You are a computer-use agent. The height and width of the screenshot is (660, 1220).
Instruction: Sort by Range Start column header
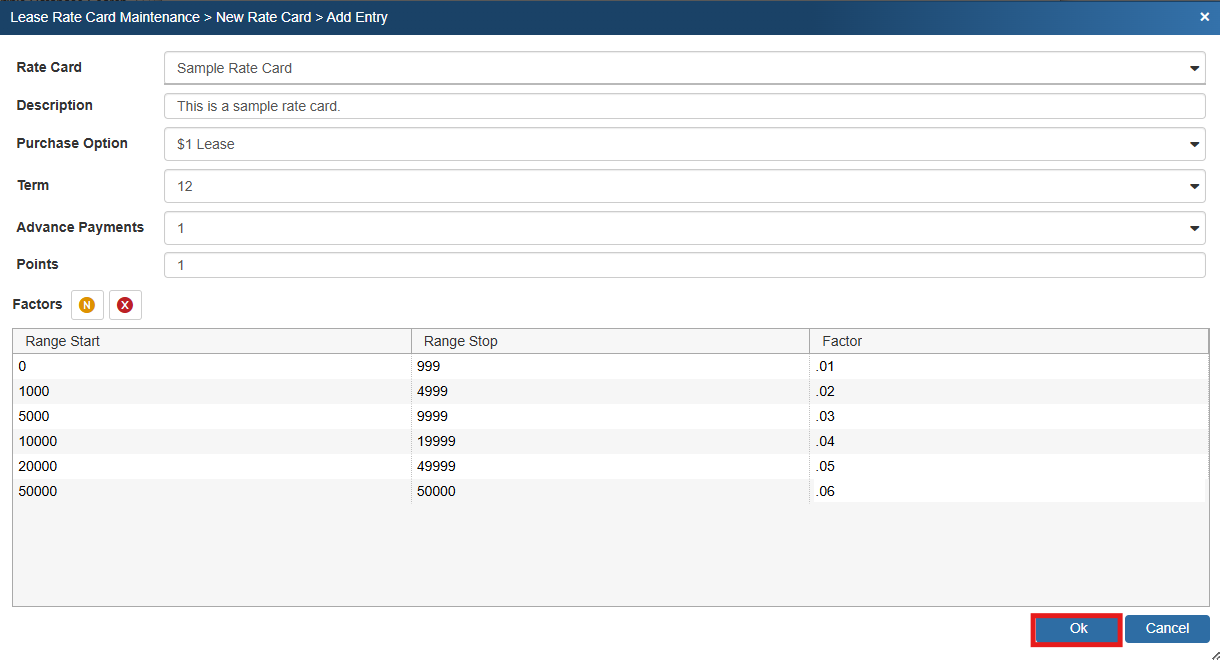tap(211, 341)
